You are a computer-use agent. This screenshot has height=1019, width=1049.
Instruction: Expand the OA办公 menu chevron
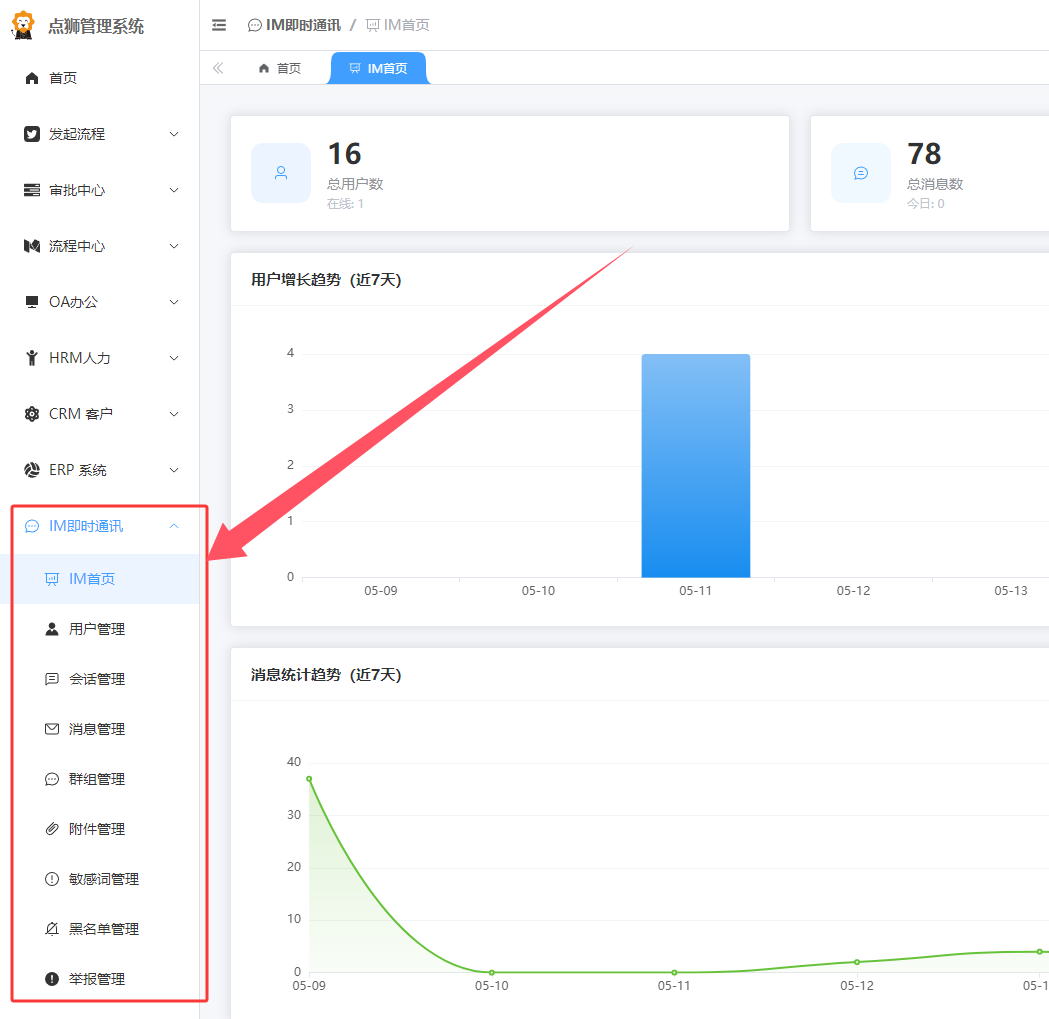[x=174, y=302]
